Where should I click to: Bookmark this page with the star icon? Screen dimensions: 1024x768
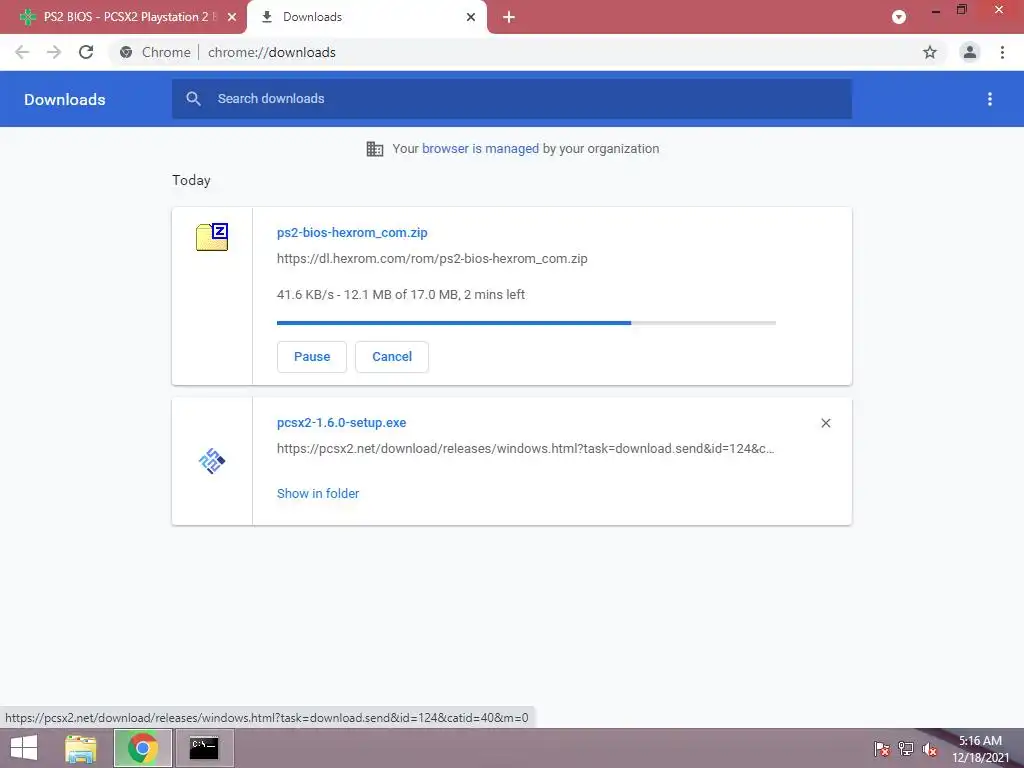(930, 52)
